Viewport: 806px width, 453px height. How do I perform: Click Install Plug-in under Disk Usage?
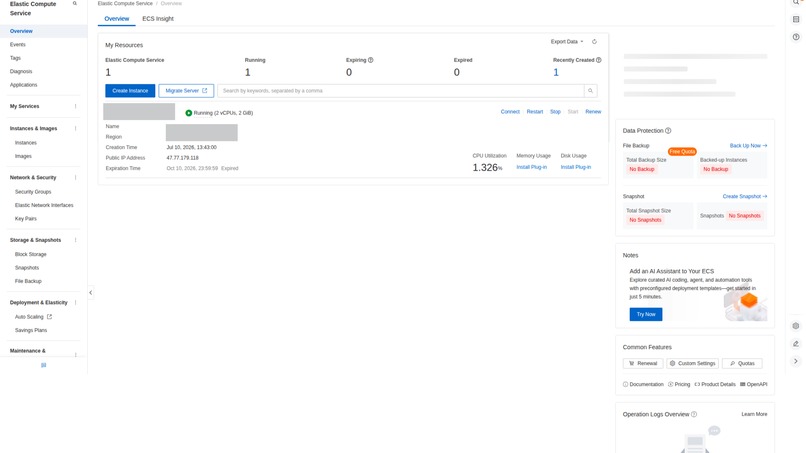tap(576, 167)
